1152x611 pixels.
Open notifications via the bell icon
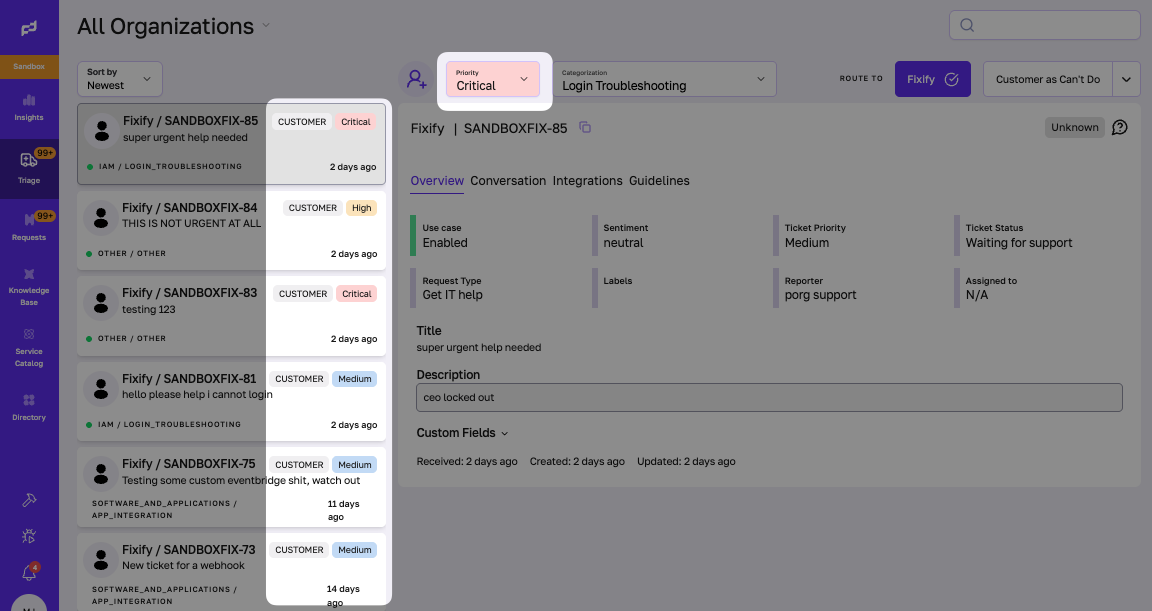[x=29, y=571]
